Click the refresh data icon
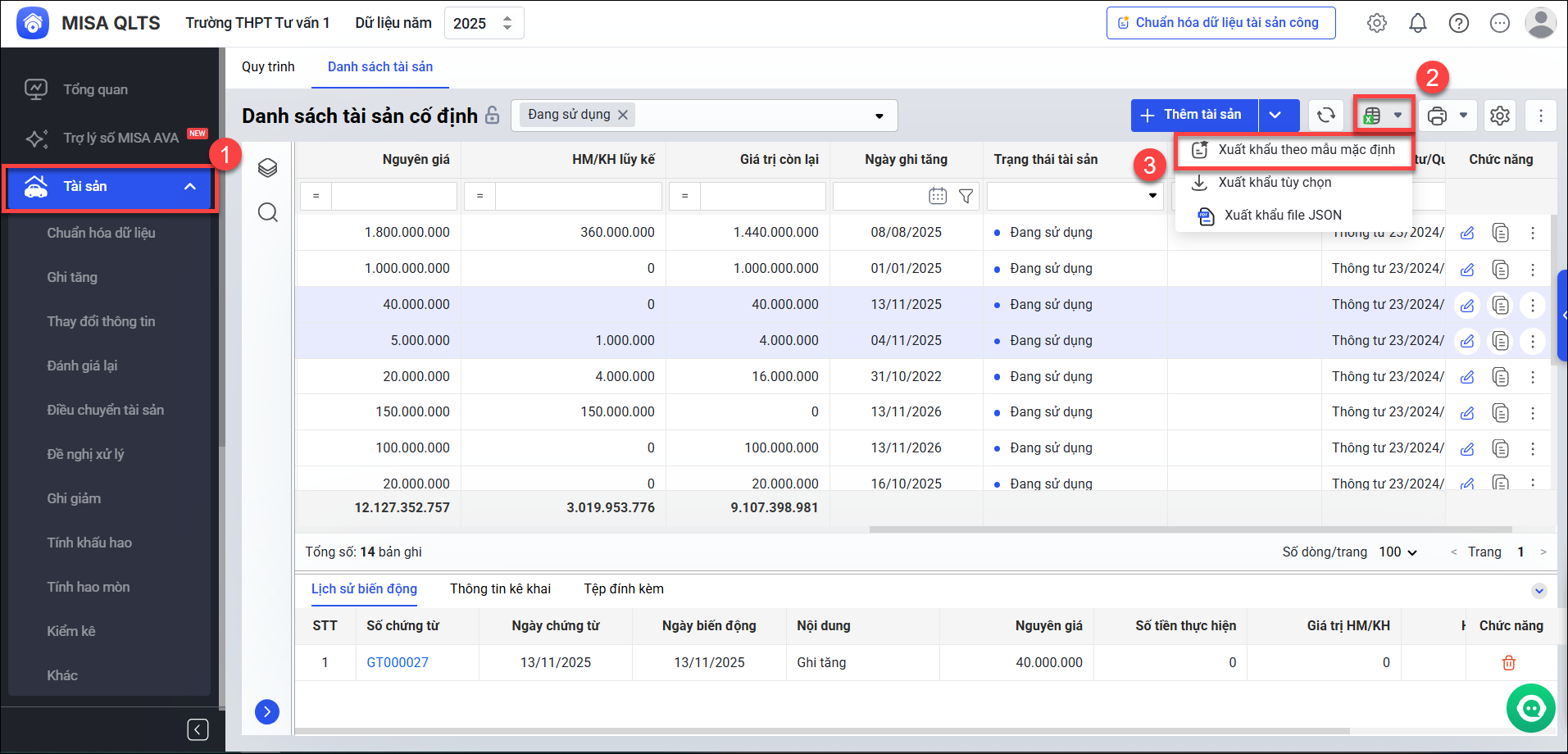Viewport: 1568px width, 754px height. coord(1325,116)
